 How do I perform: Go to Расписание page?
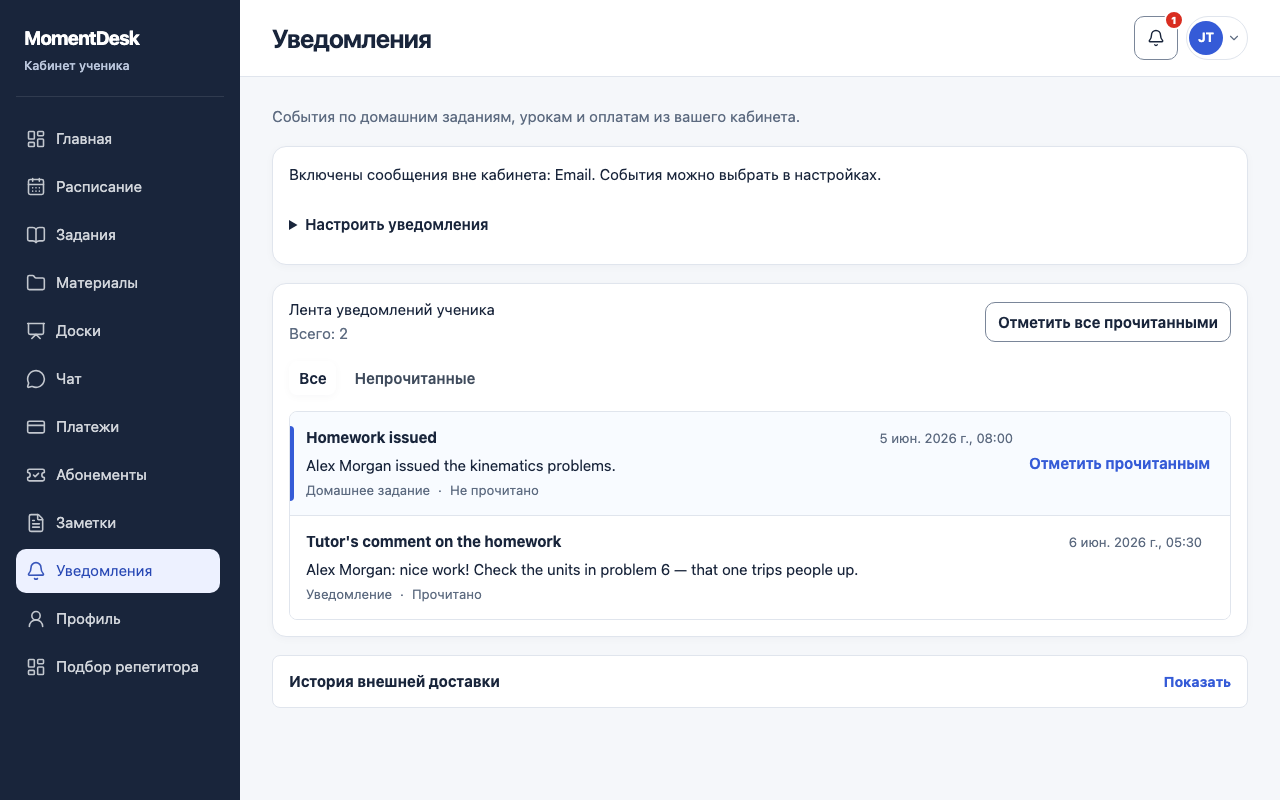click(118, 187)
